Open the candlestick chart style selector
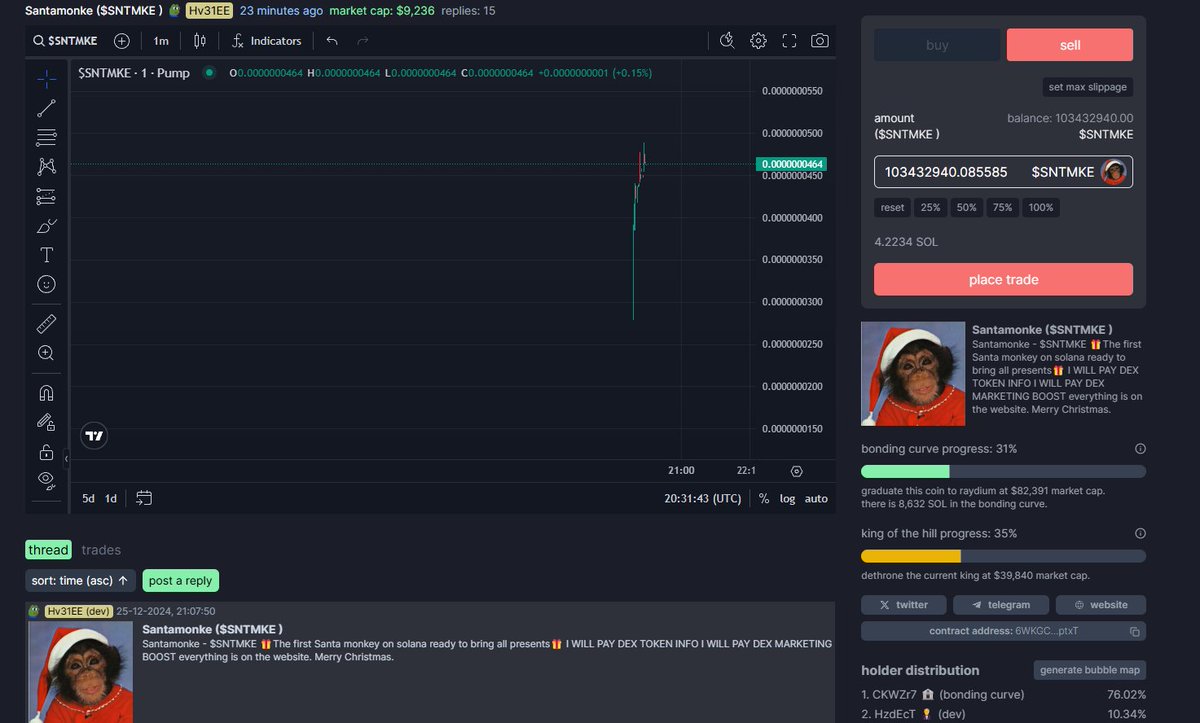 click(199, 41)
